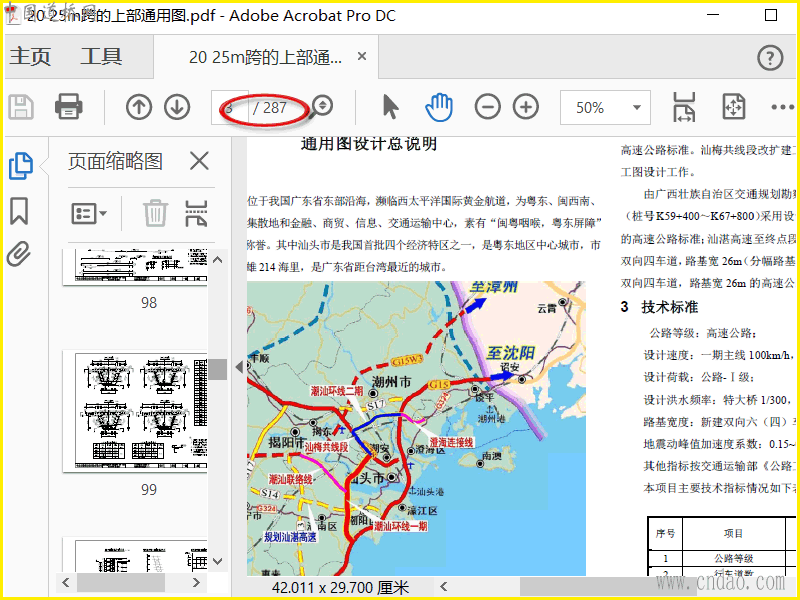Screen dimensions: 800x600
Task: Zoom in with plus button
Action: (526, 107)
